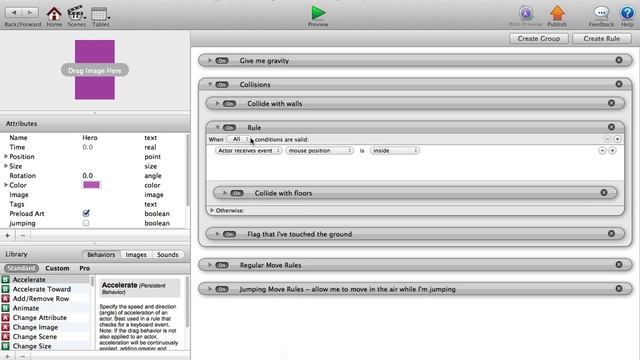640x360 pixels.
Task: Expand the Position attribute
Action: 6,157
